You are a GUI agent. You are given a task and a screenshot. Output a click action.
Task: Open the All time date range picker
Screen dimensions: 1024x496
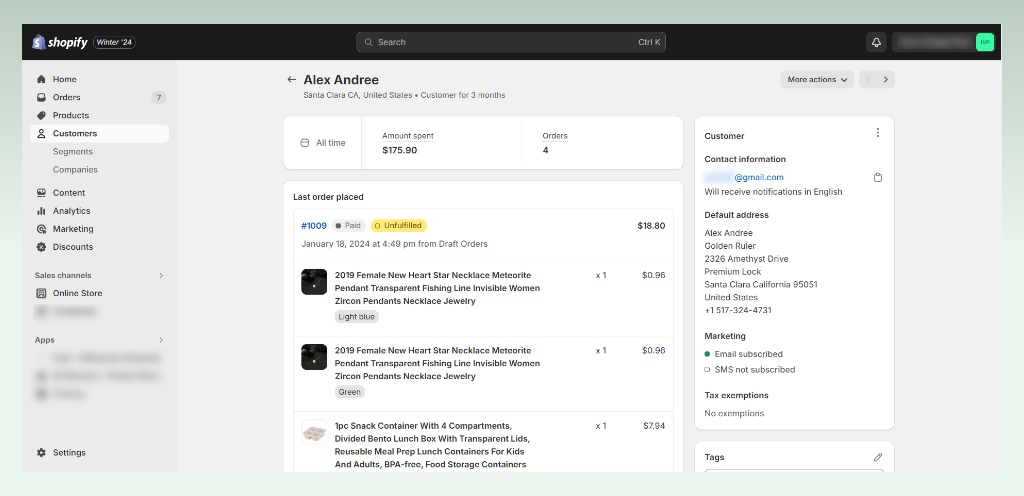[323, 143]
